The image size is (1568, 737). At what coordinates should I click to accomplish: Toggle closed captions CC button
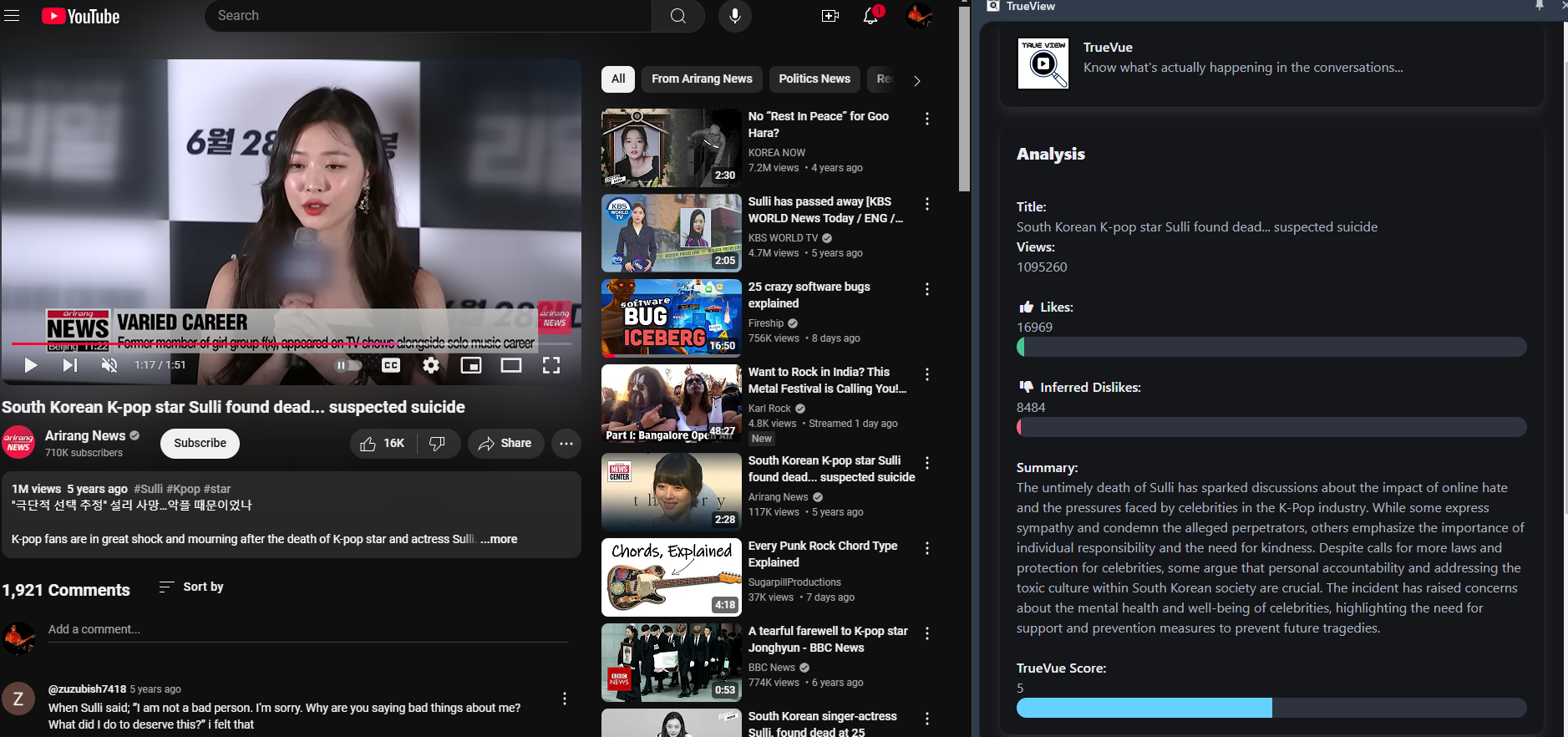click(x=391, y=365)
